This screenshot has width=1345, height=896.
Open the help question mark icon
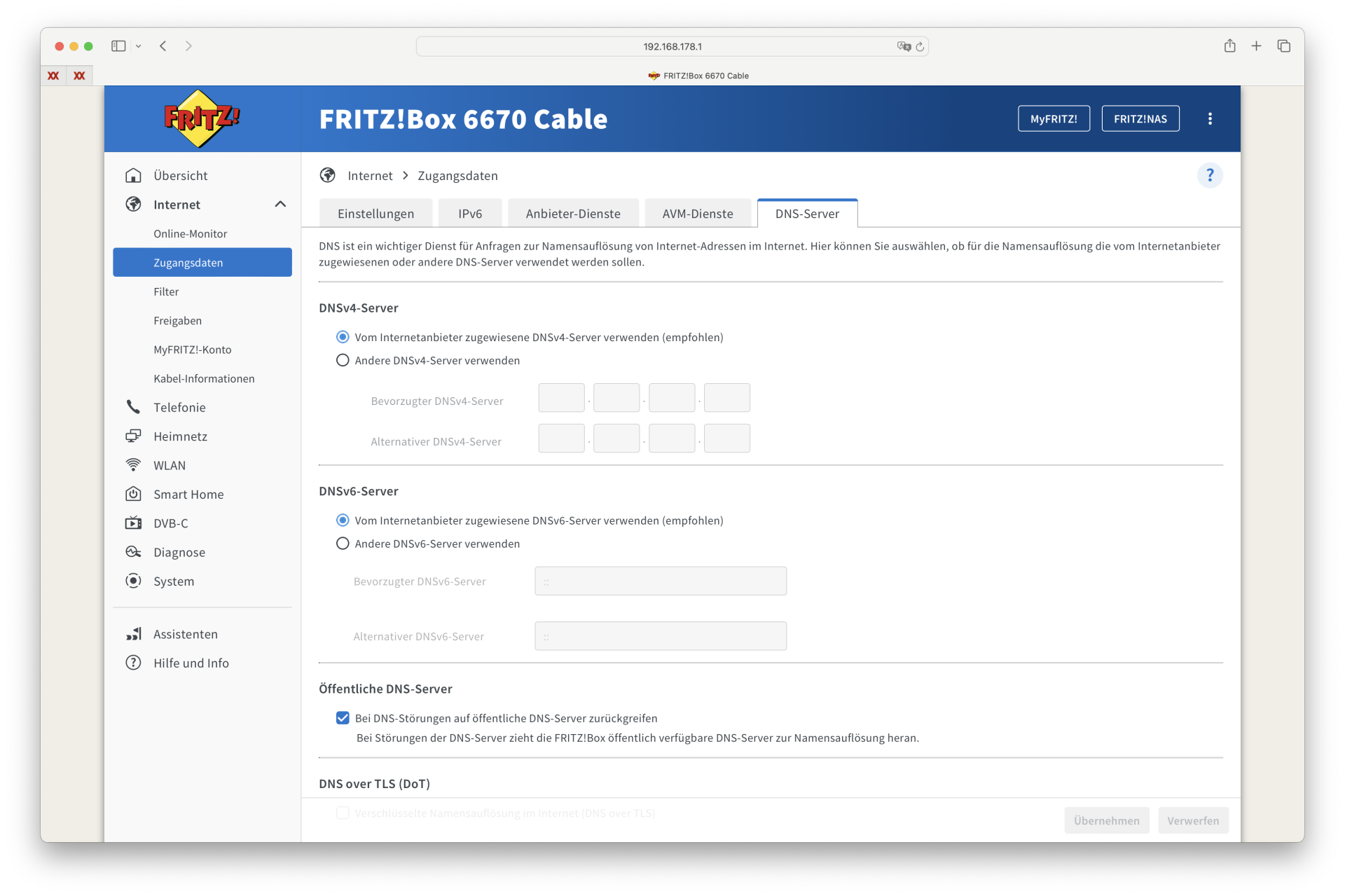[x=1210, y=175]
